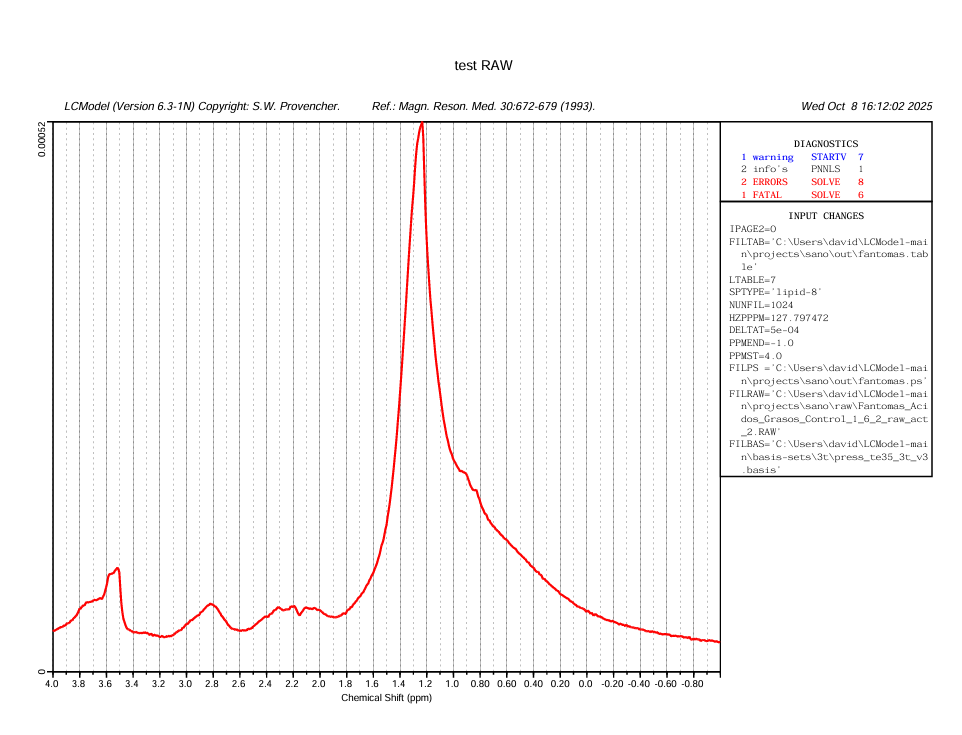Click the LTABLE=7 parameter
Image resolution: width=962 pixels, height=735 pixels.
coord(752,280)
